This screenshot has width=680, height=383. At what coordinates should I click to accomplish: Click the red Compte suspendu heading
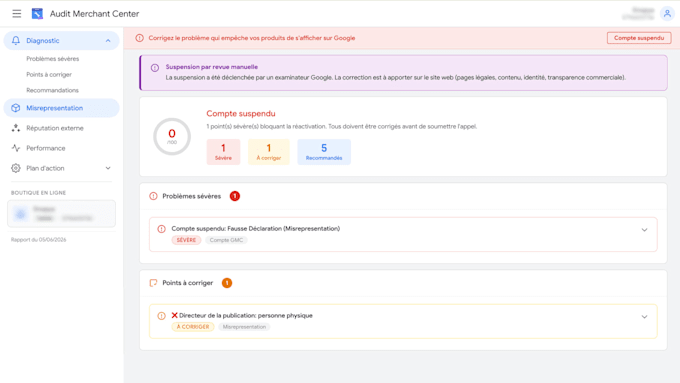pyautogui.click(x=241, y=114)
